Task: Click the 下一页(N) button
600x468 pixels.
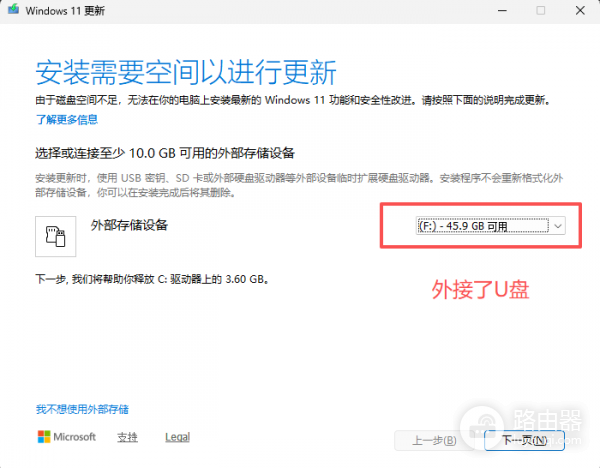Action: pyautogui.click(x=524, y=440)
